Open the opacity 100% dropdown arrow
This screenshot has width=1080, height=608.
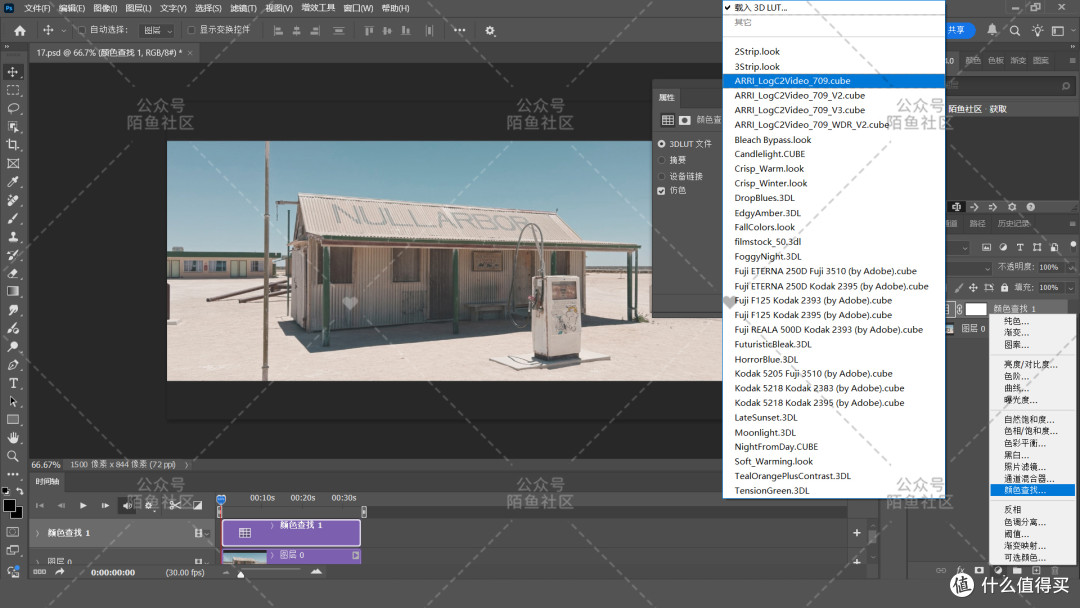(x=1070, y=267)
